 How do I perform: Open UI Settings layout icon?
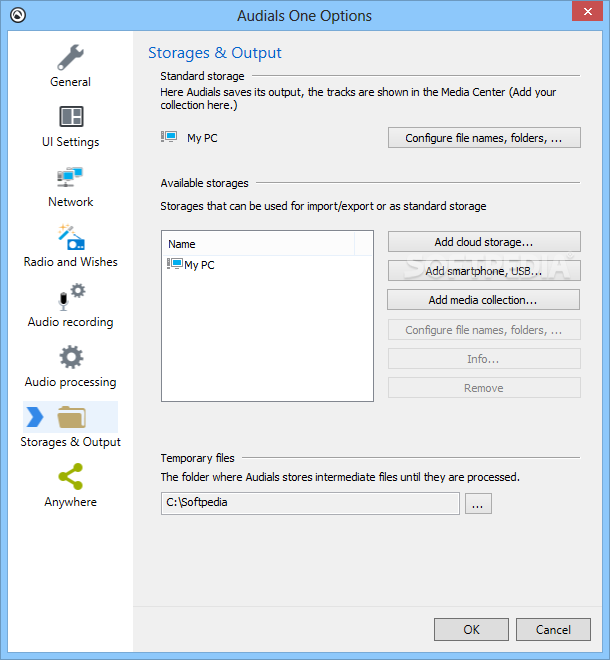coord(71,117)
